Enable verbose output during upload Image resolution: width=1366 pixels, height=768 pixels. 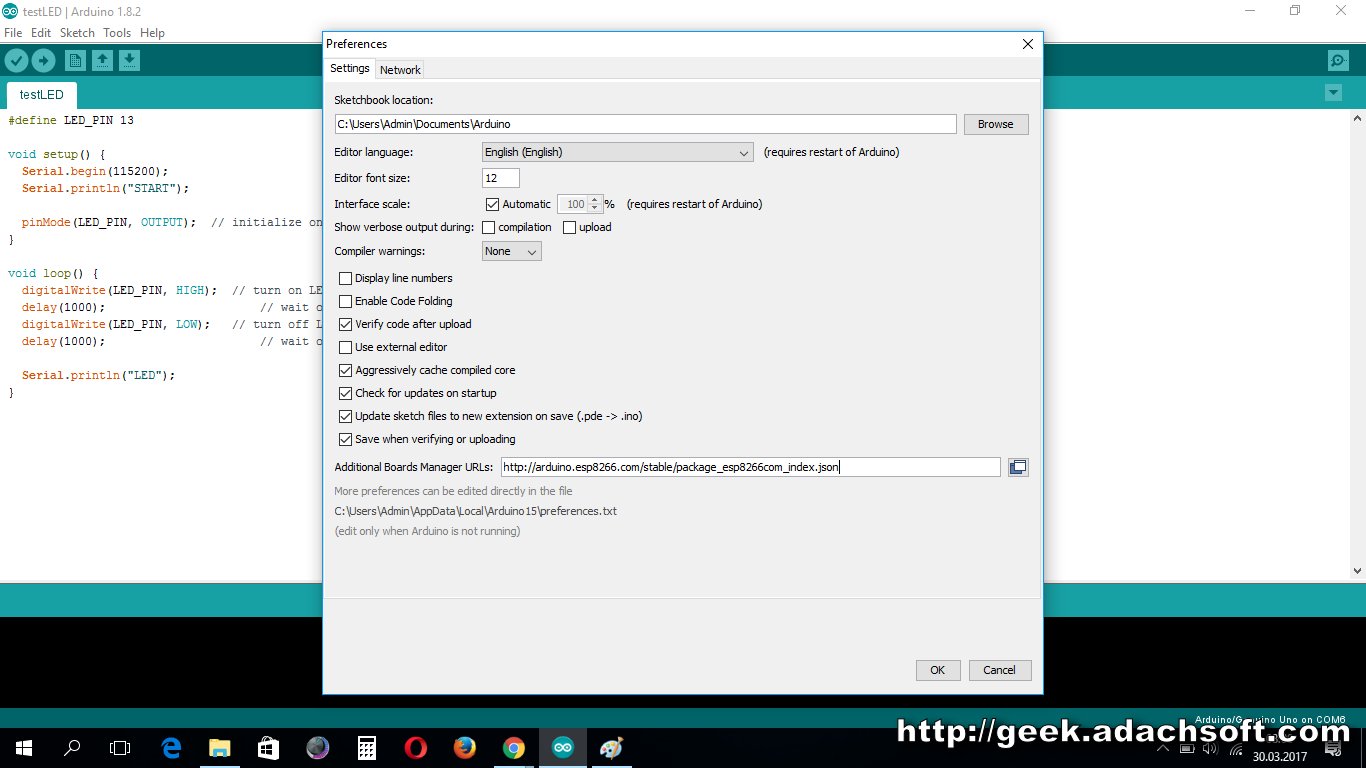(569, 228)
